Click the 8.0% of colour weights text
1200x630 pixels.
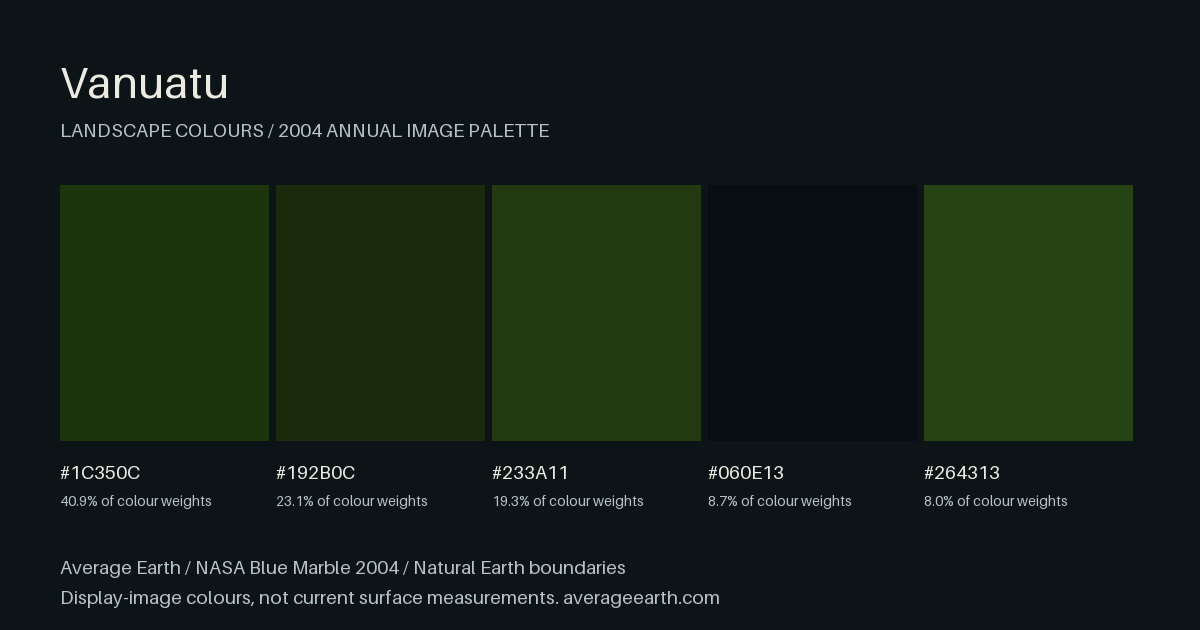click(996, 501)
